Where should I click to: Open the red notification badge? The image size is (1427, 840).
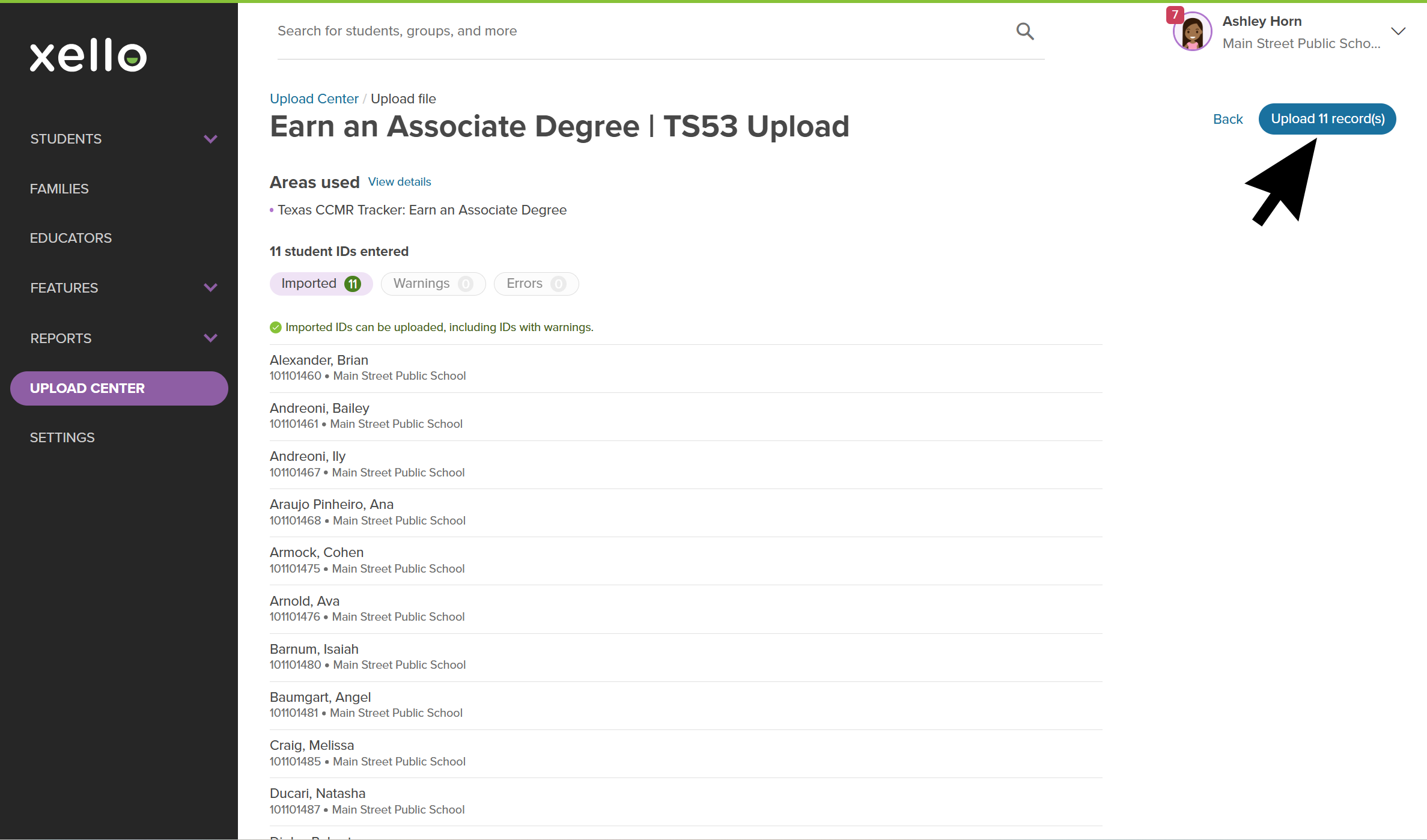coord(1175,14)
